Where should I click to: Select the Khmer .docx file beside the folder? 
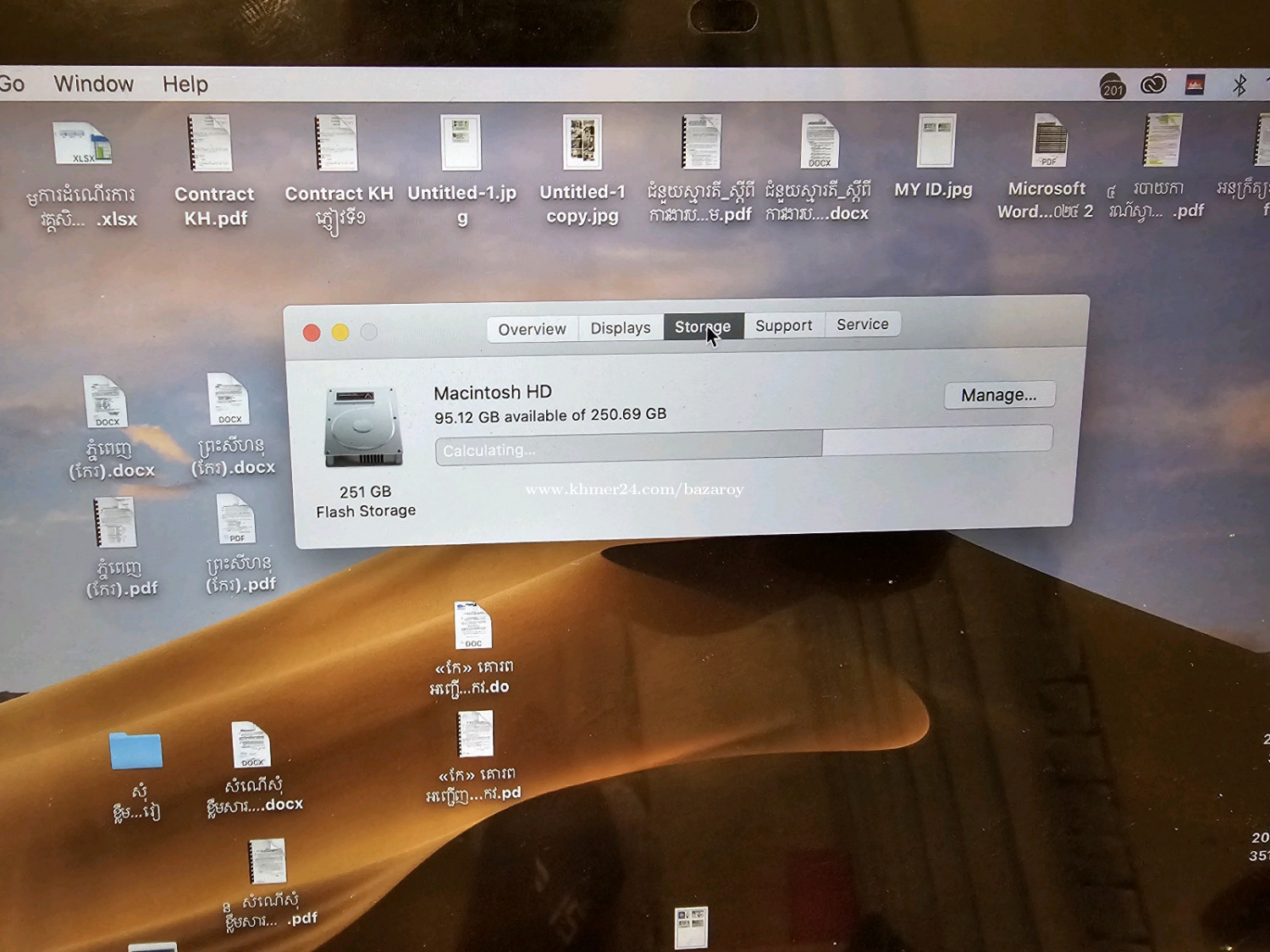coord(251,746)
